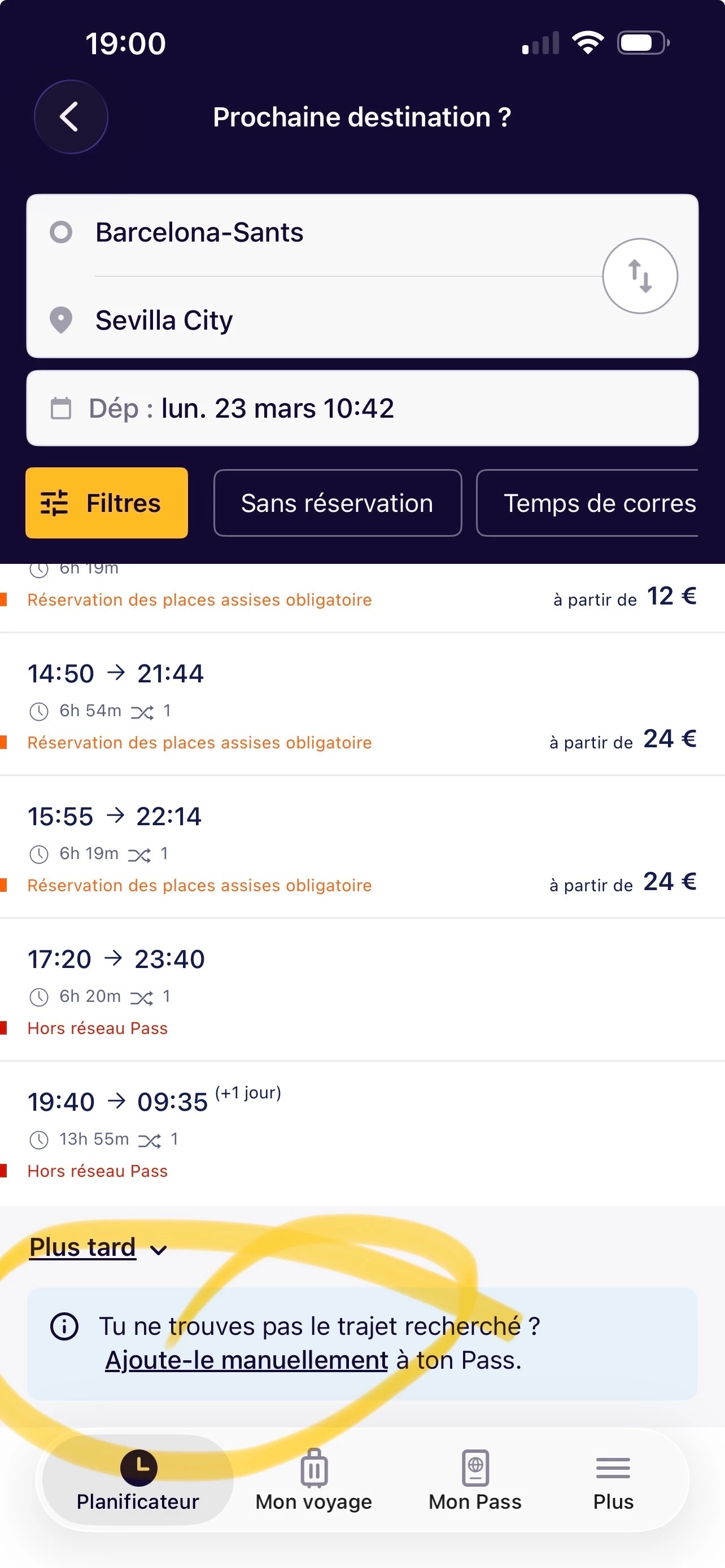This screenshot has height=1568, width=725.
Task: Tap the back arrow button
Action: [71, 117]
